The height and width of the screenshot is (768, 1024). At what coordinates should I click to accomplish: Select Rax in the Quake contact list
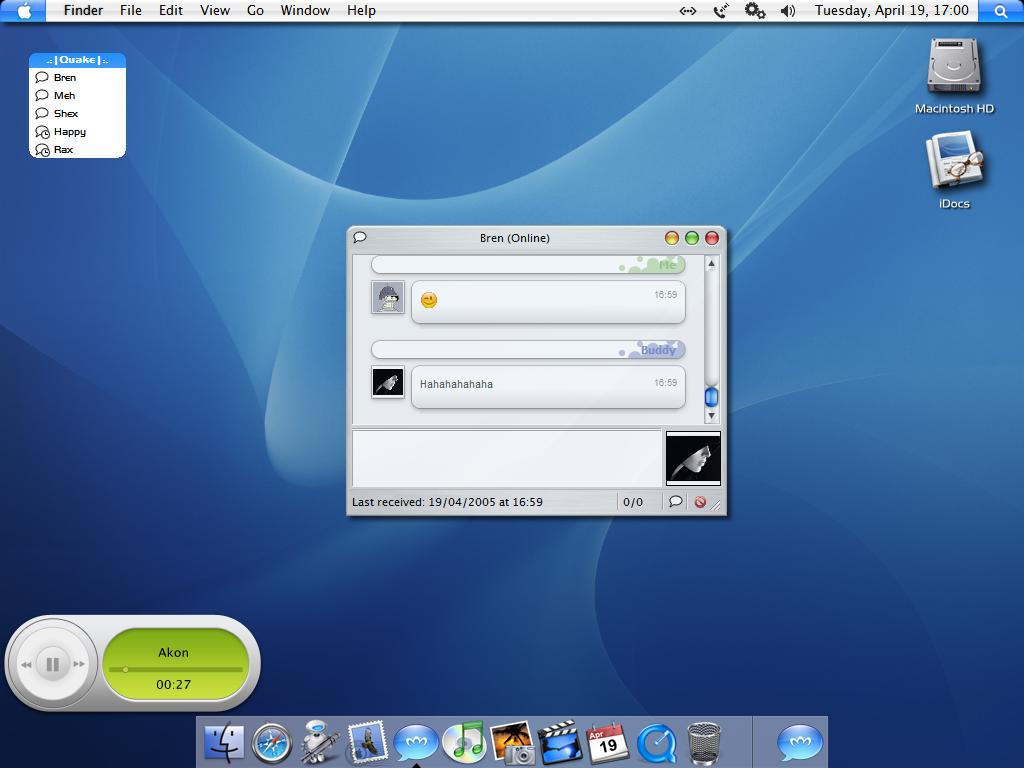[77, 150]
